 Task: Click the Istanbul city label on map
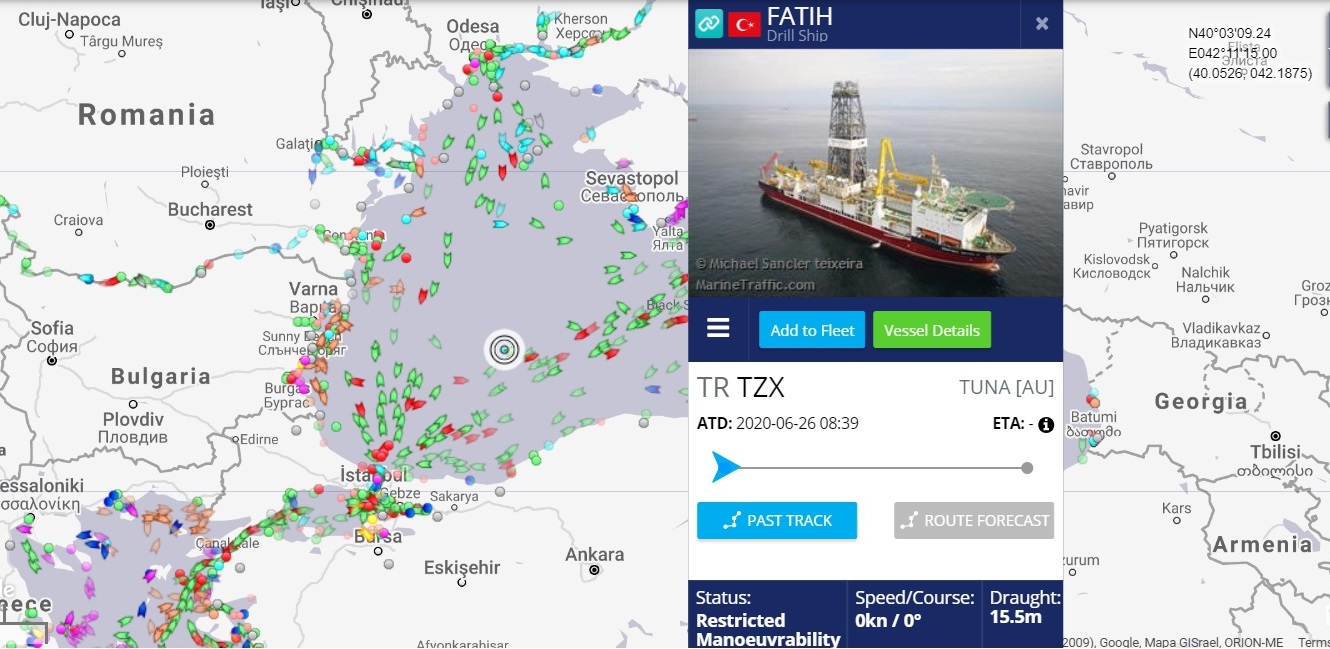click(374, 473)
